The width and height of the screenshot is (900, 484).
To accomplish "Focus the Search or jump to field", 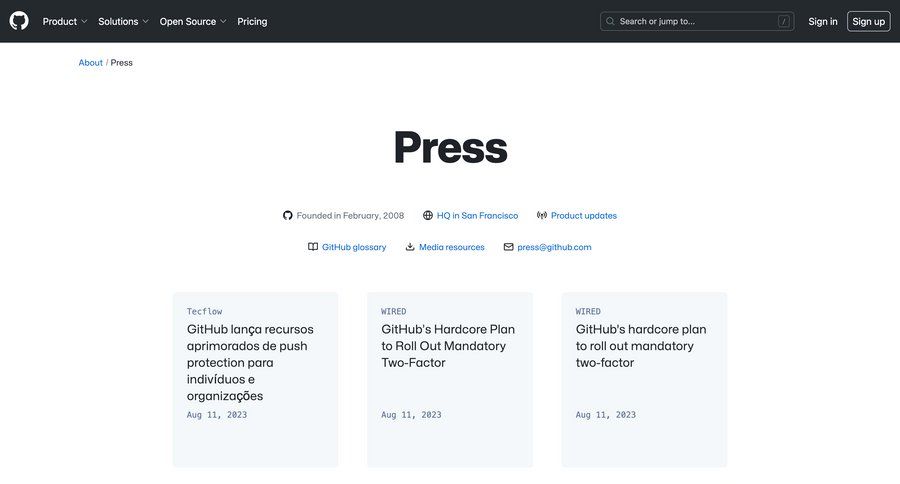I will (697, 21).
